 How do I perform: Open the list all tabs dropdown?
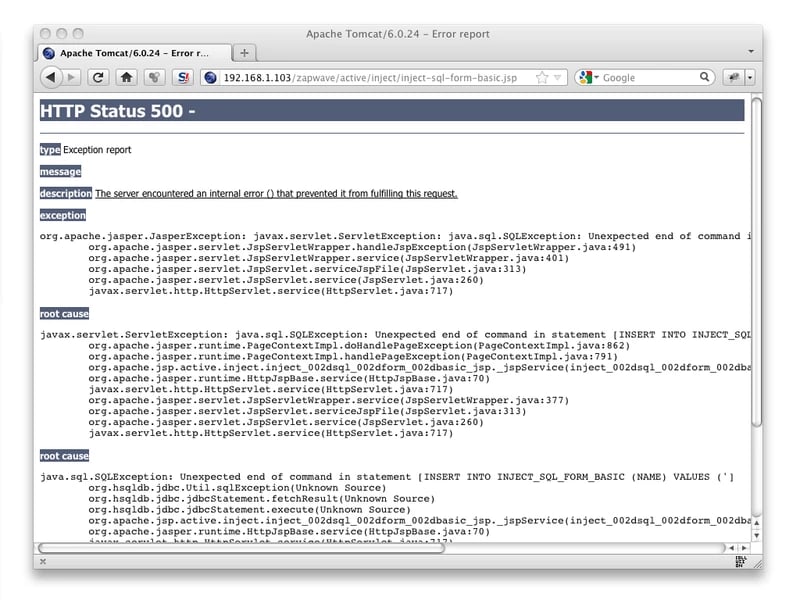(751, 51)
